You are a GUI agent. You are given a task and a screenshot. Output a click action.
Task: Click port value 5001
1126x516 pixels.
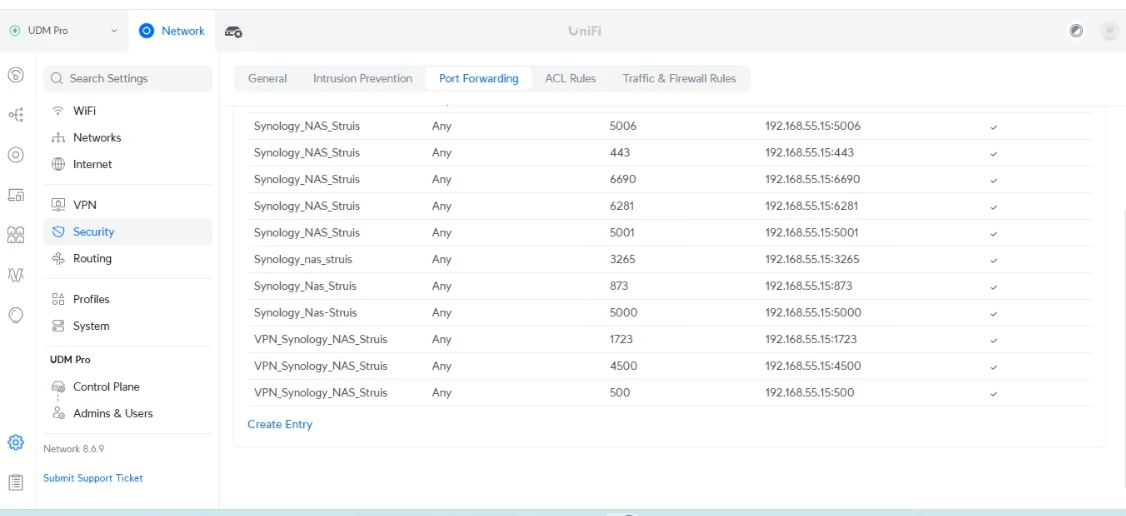(622, 233)
